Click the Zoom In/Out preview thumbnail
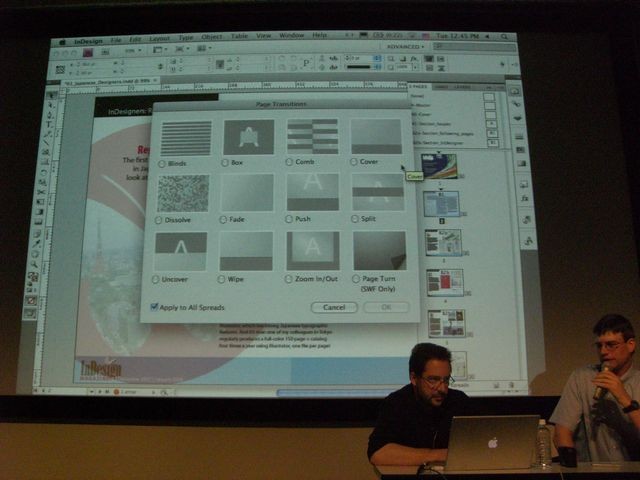Image resolution: width=640 pixels, height=480 pixels. coord(313,251)
